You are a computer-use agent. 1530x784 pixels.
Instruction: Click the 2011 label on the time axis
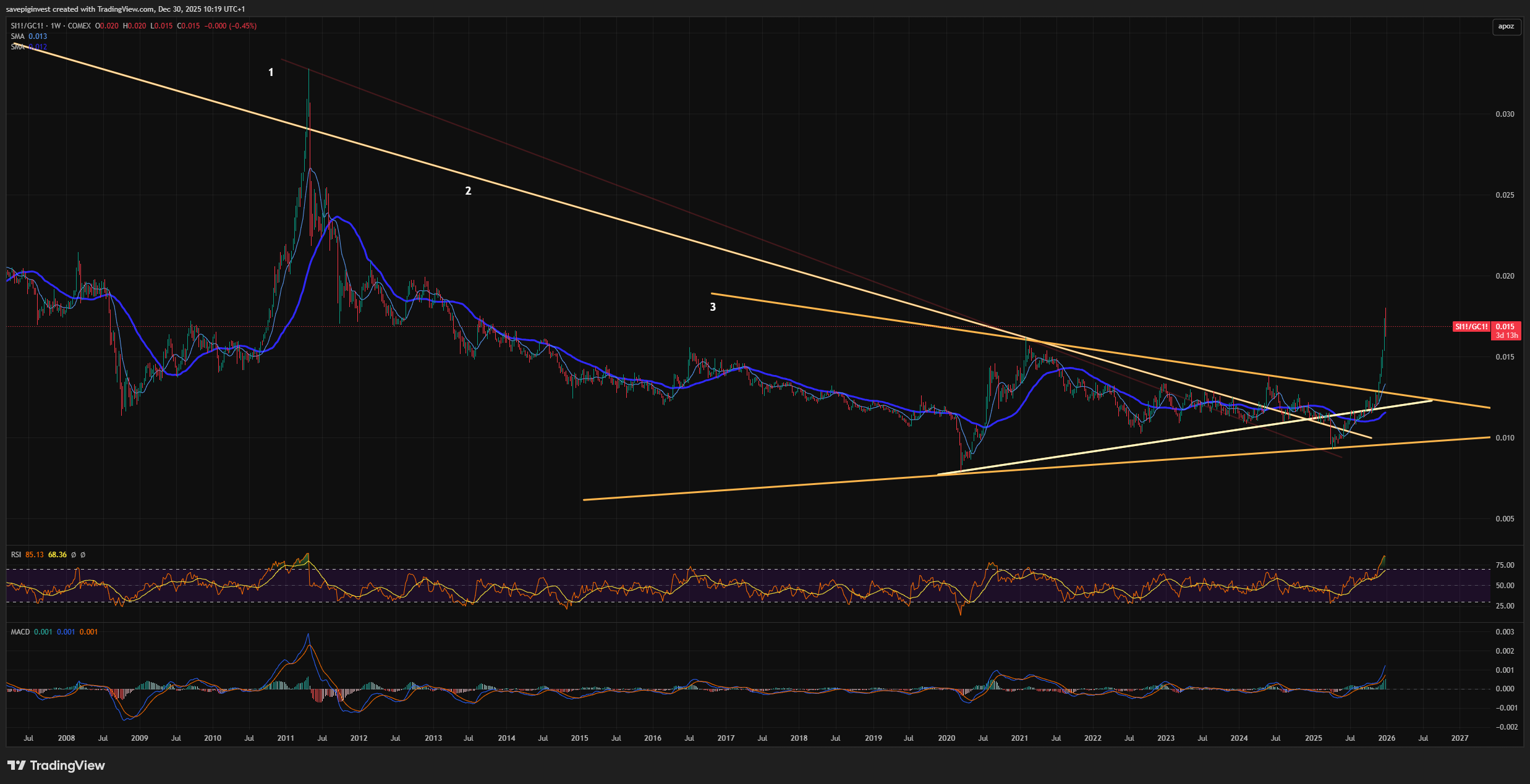[x=286, y=738]
